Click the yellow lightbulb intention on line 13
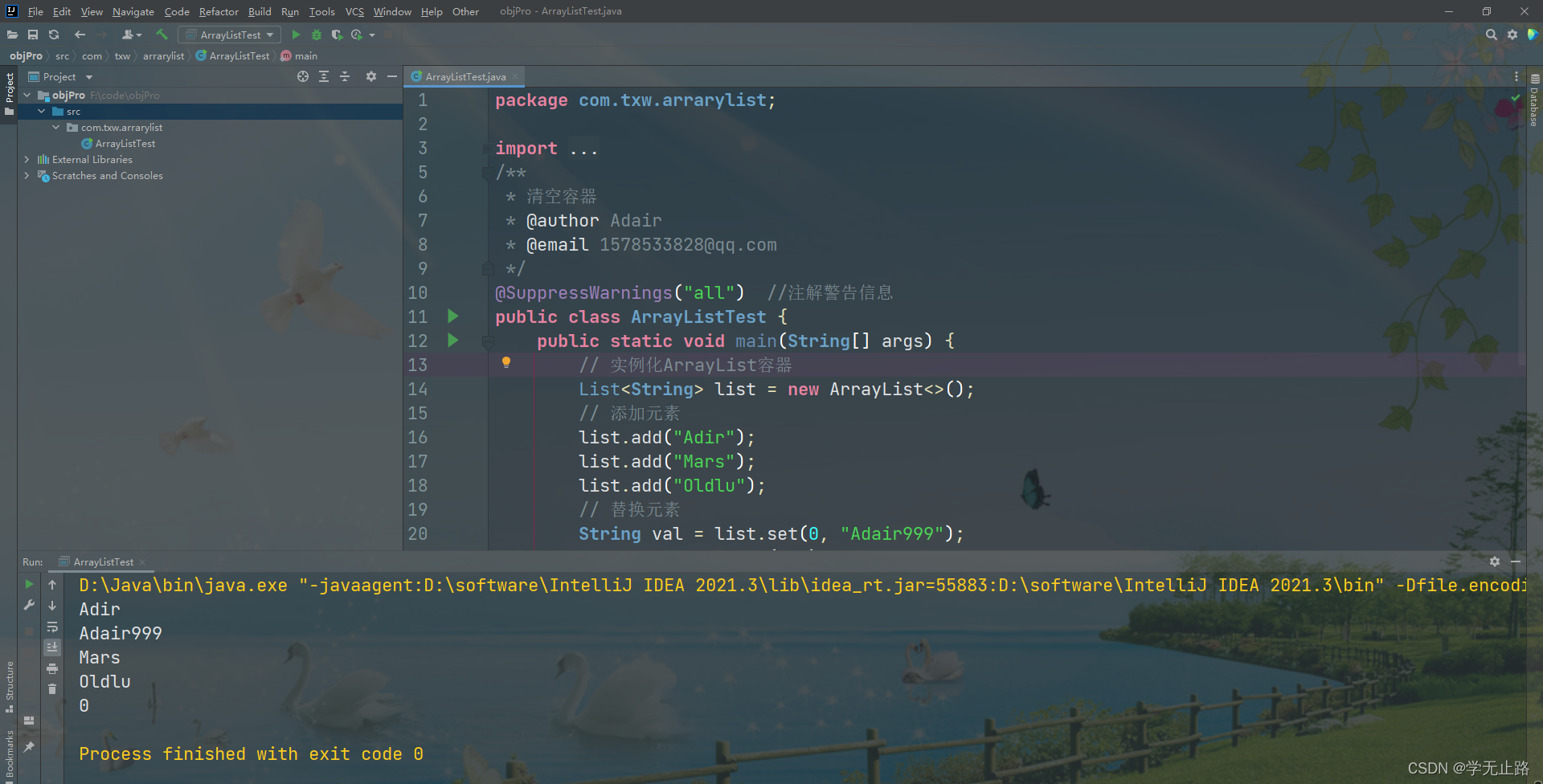 (x=506, y=362)
